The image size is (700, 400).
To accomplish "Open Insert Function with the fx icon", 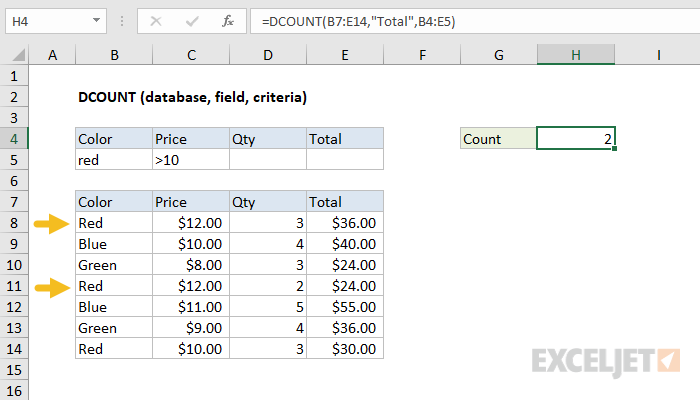I will pos(228,21).
